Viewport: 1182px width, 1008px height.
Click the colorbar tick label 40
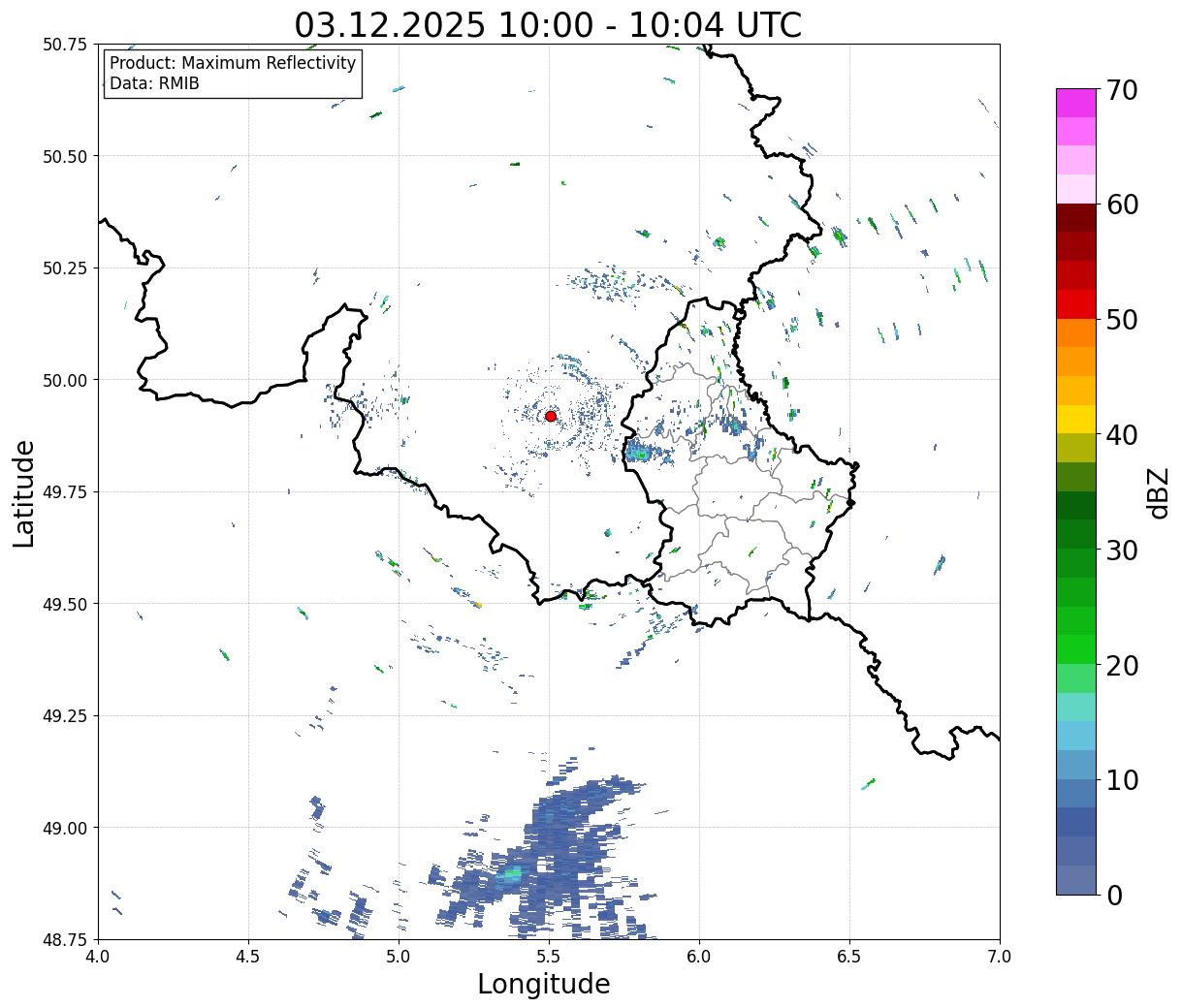1122,434
